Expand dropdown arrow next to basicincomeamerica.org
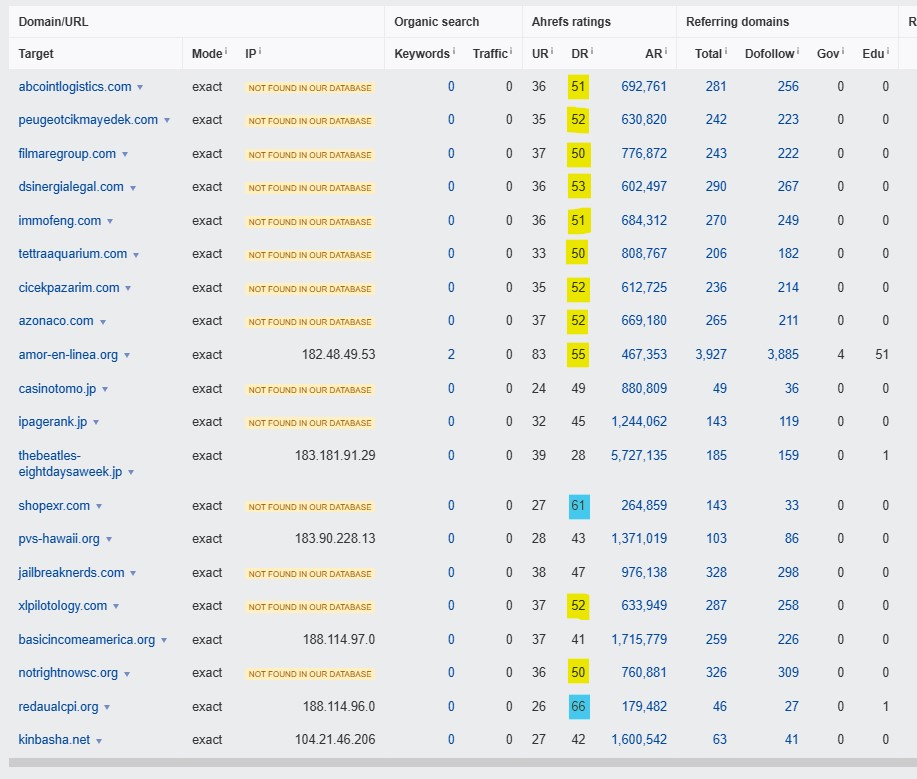This screenshot has width=917, height=779. pyautogui.click(x=164, y=640)
